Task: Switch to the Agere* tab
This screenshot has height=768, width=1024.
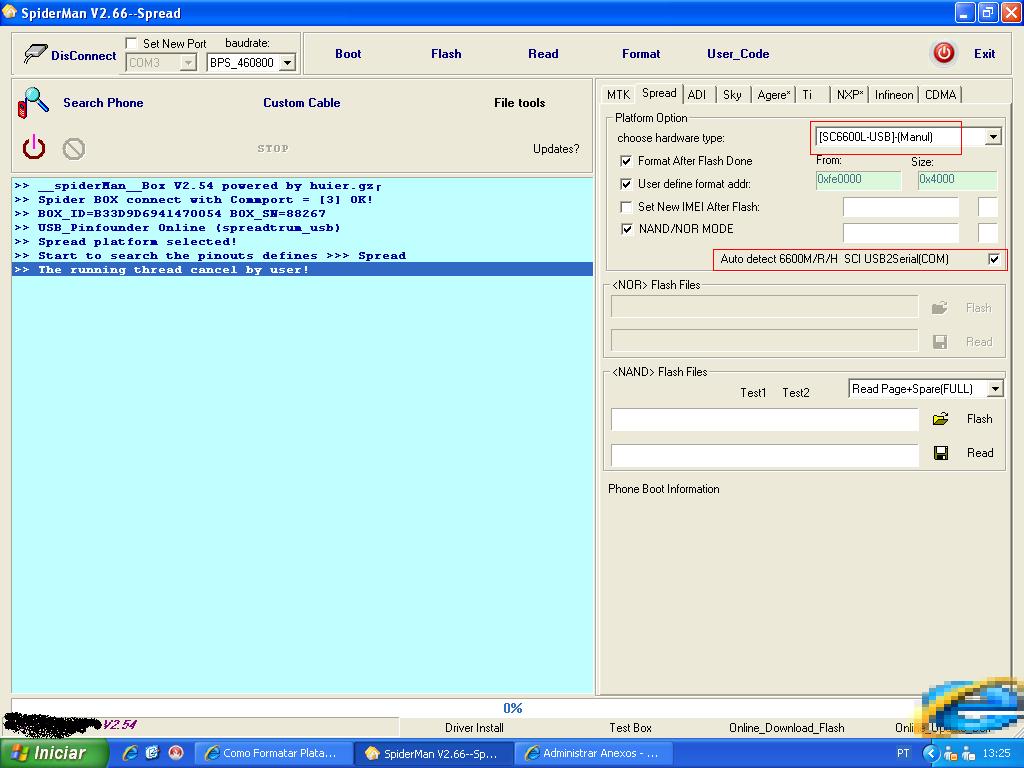Action: point(773,95)
